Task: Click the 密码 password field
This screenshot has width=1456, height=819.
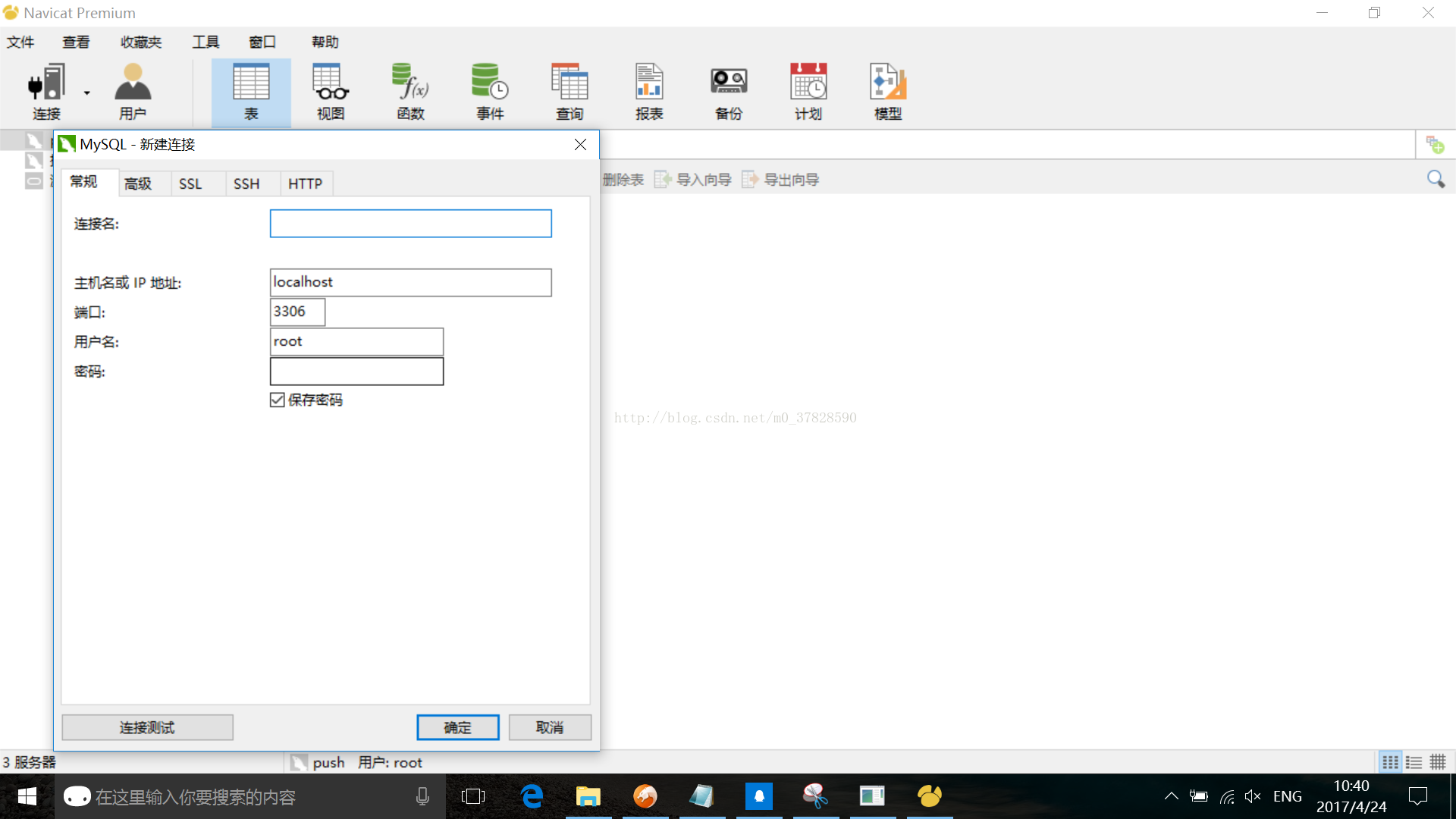Action: tap(356, 372)
